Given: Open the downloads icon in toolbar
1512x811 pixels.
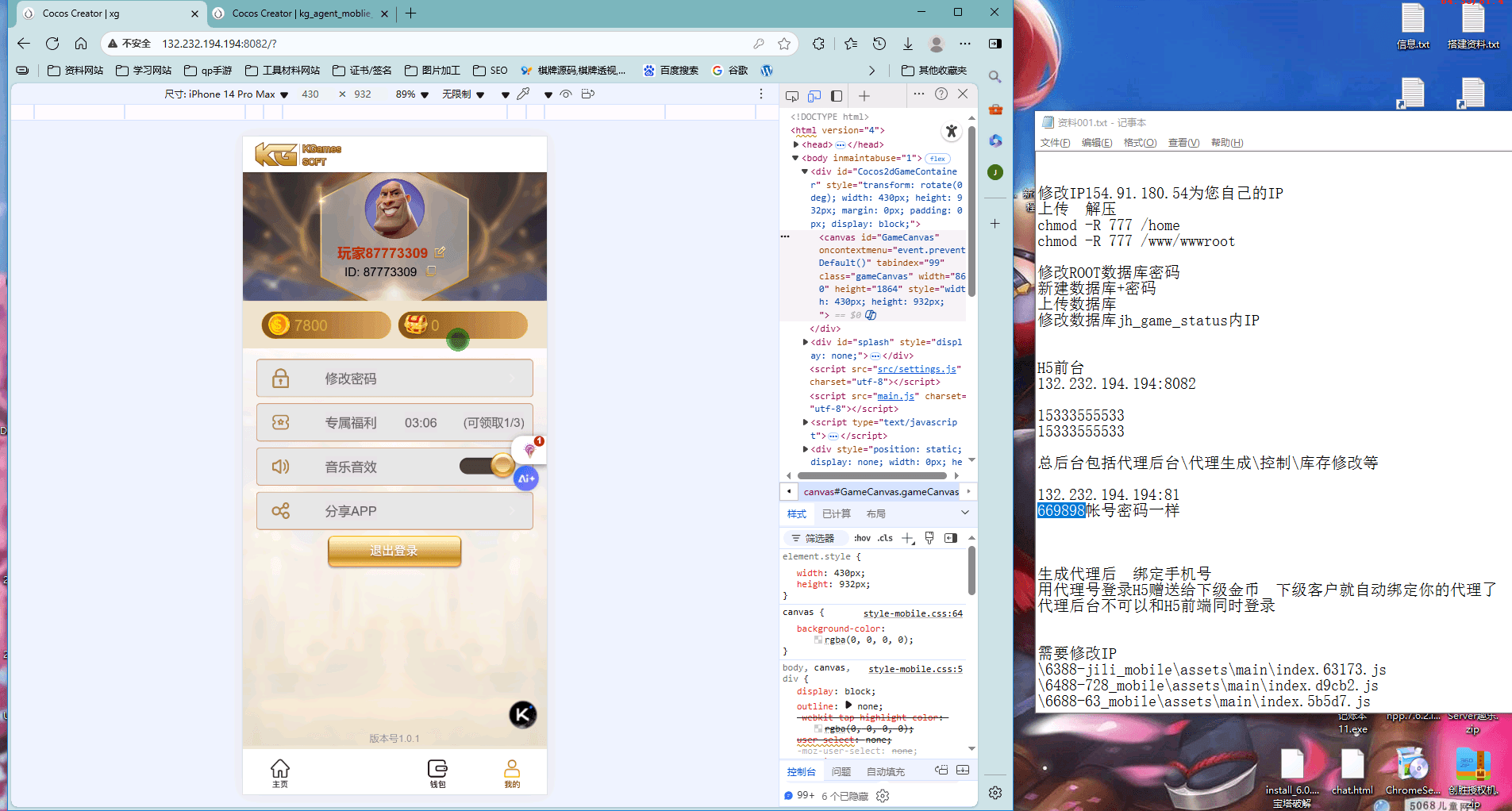Looking at the screenshot, I should (x=908, y=44).
